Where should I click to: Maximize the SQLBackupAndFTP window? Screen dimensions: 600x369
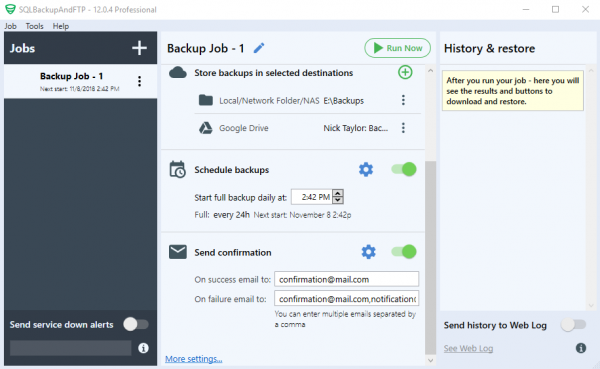point(556,9)
